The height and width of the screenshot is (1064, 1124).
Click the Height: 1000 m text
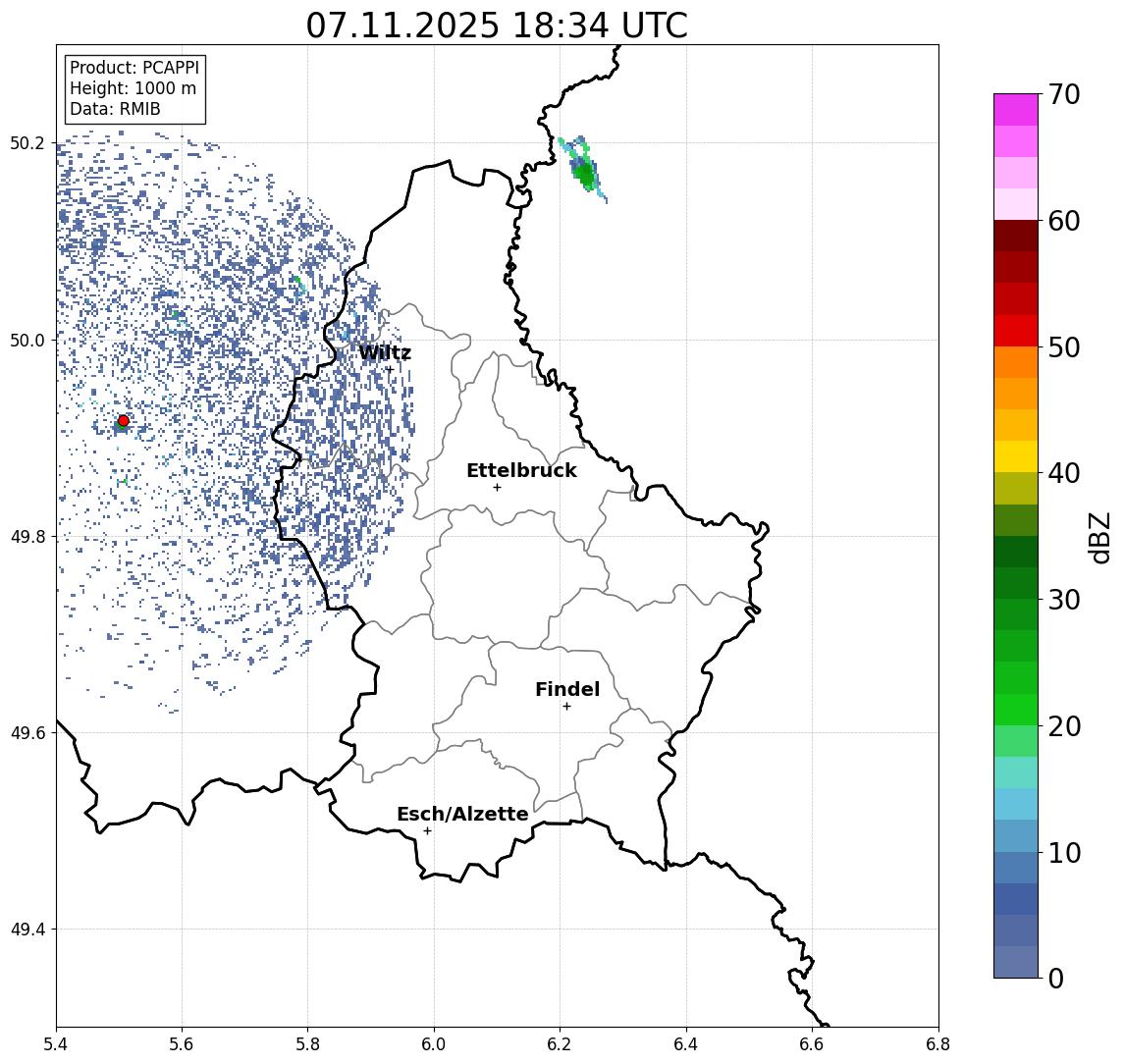[133, 88]
